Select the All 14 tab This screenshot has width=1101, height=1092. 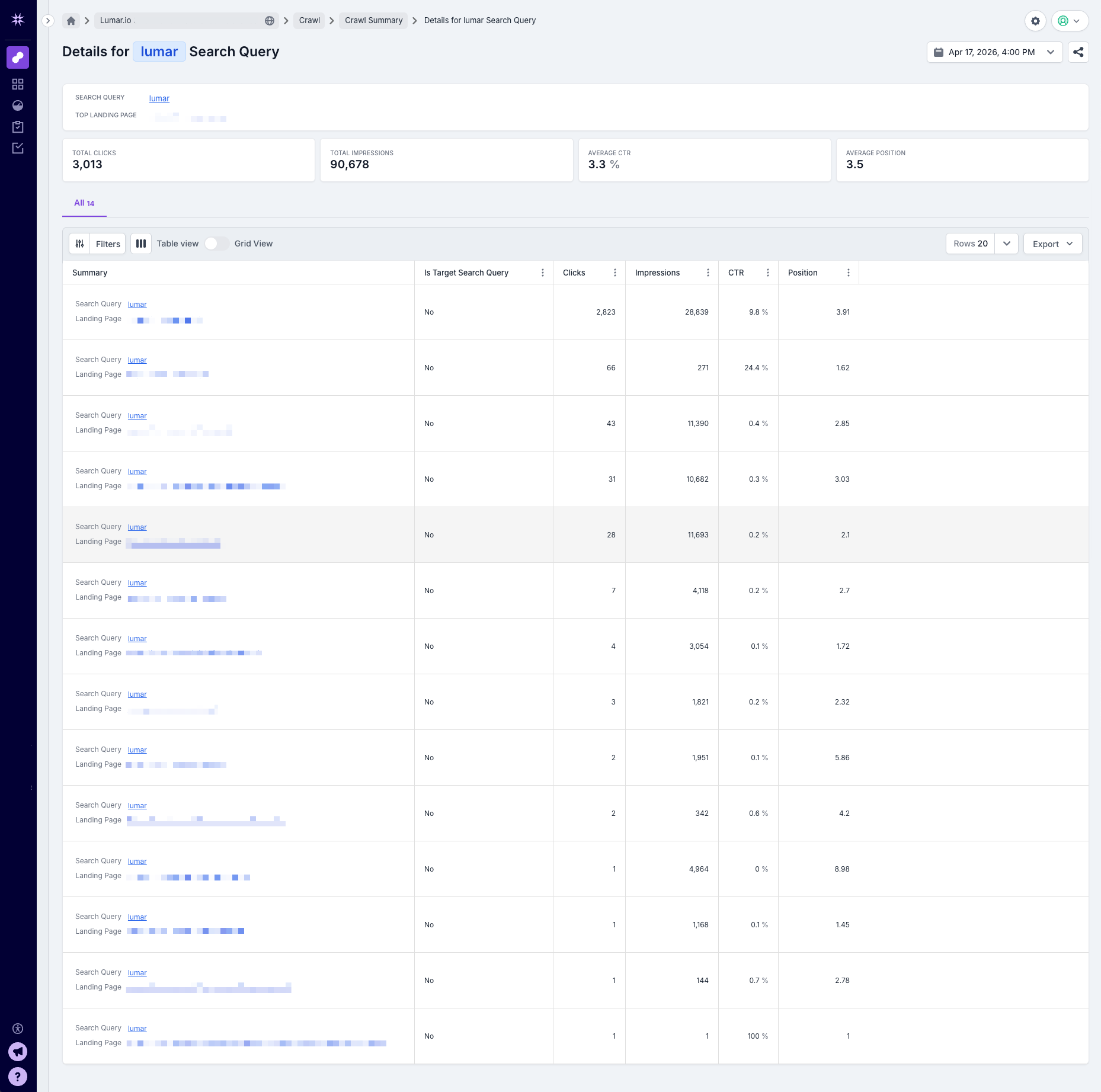(x=84, y=203)
